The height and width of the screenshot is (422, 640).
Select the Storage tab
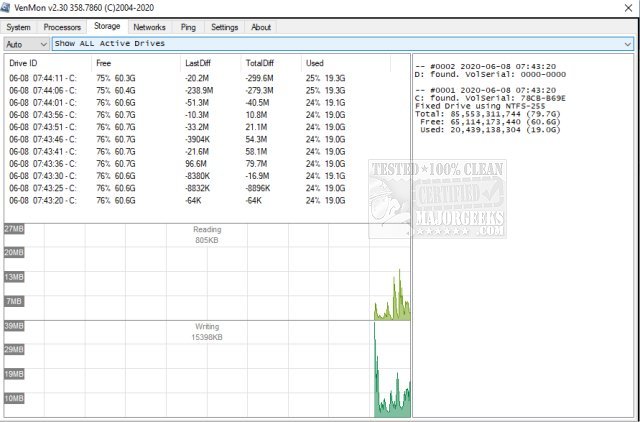[107, 26]
